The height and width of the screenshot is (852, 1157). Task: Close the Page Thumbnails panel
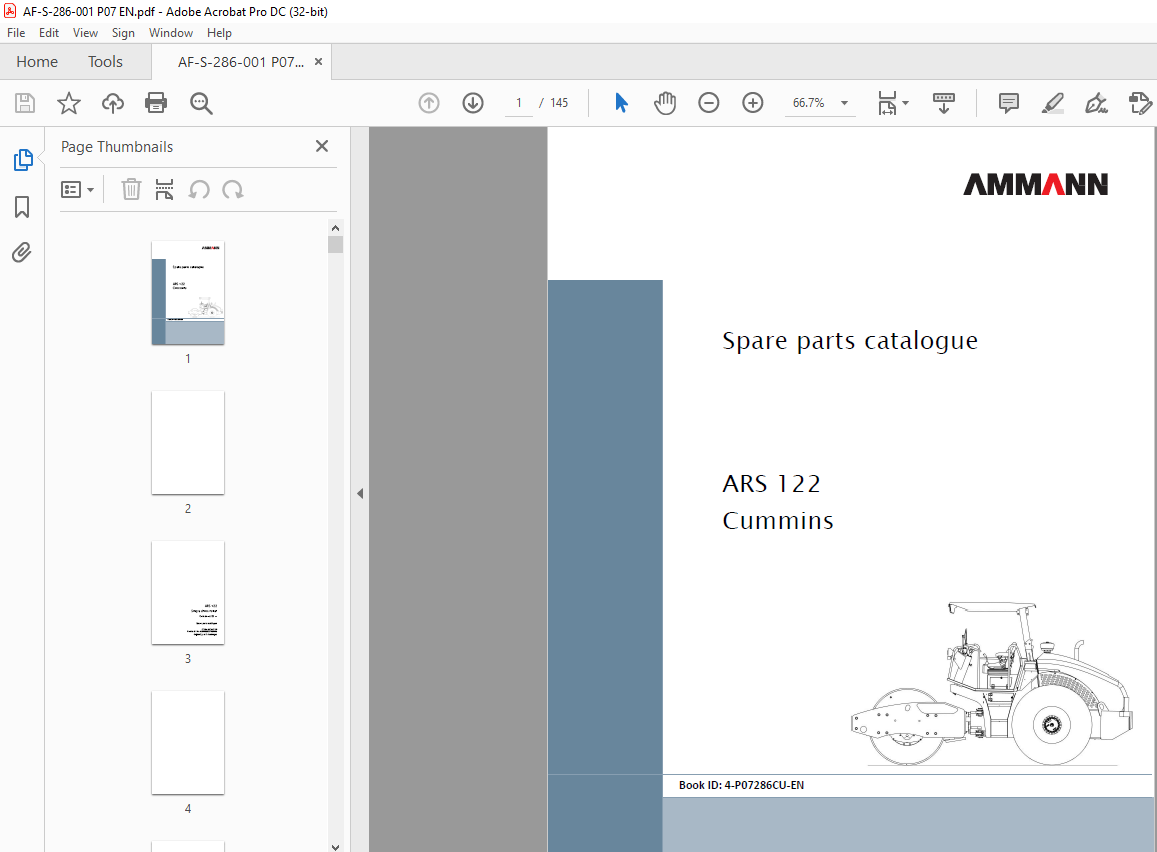[322, 146]
